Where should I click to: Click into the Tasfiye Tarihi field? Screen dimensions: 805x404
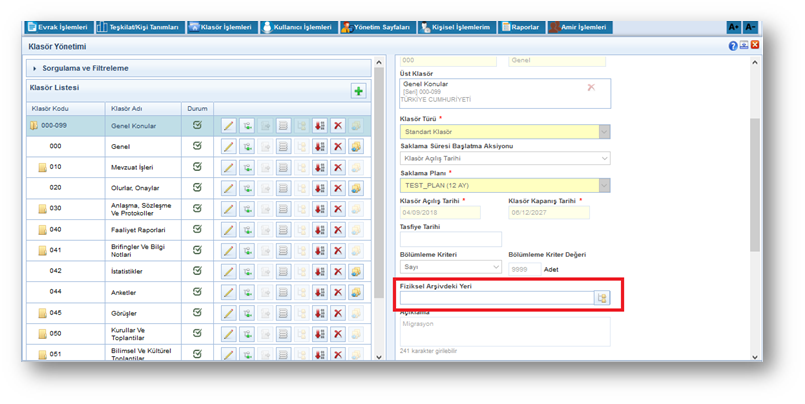[451, 240]
